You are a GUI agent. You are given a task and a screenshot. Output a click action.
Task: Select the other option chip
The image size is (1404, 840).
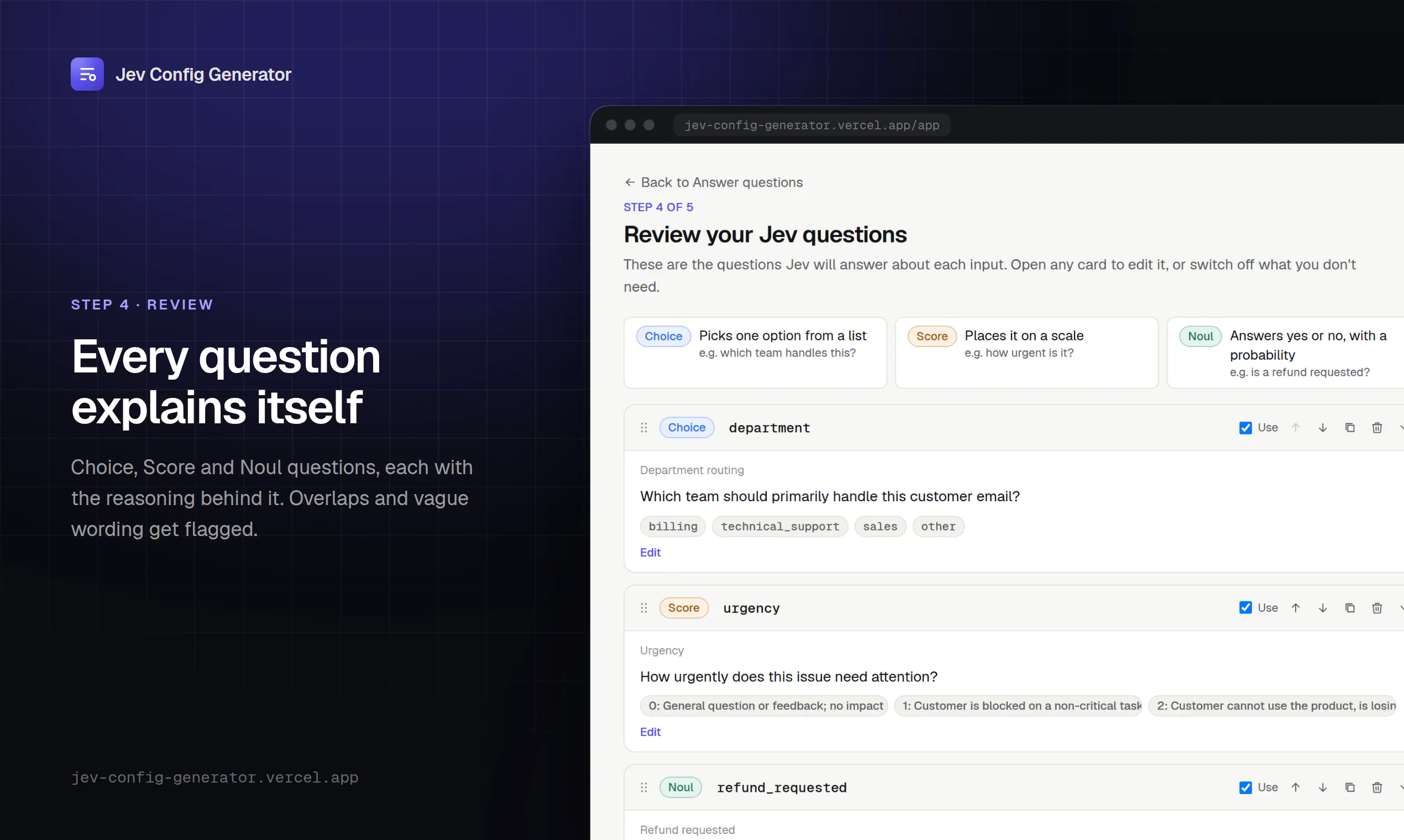coord(938,527)
